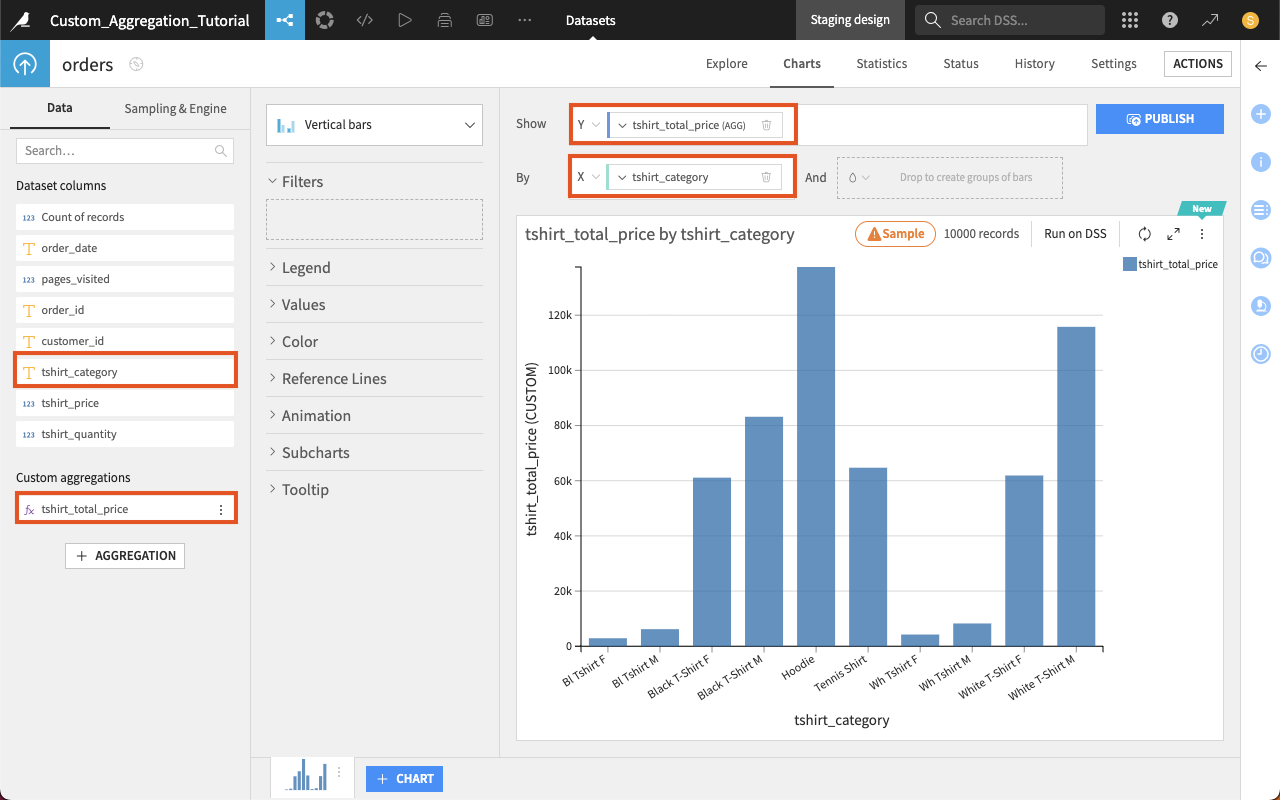Open the timeline clock icon in right sidebar
This screenshot has width=1280, height=800.
point(1261,354)
